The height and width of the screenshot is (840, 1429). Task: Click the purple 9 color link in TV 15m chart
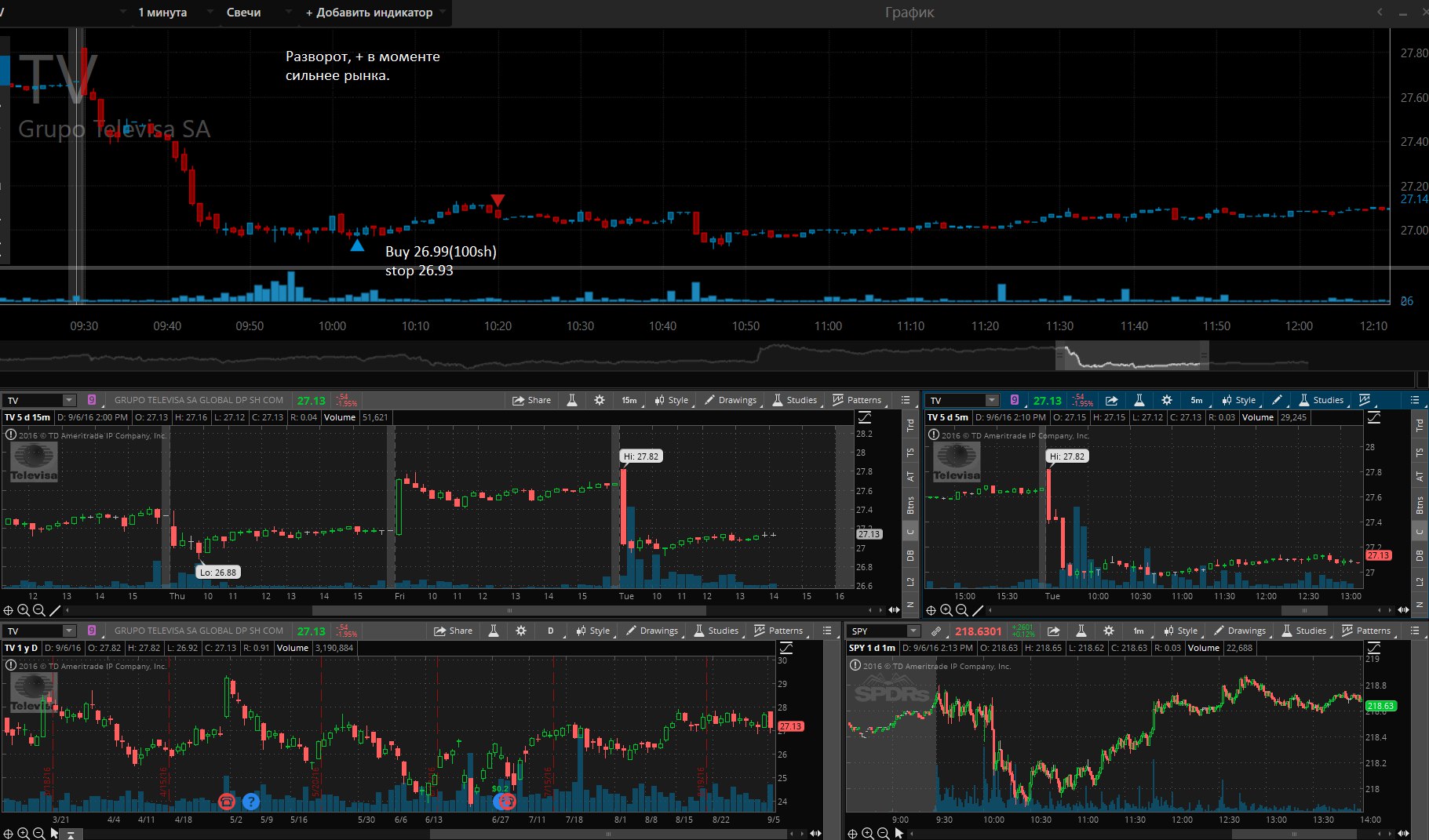pos(92,400)
